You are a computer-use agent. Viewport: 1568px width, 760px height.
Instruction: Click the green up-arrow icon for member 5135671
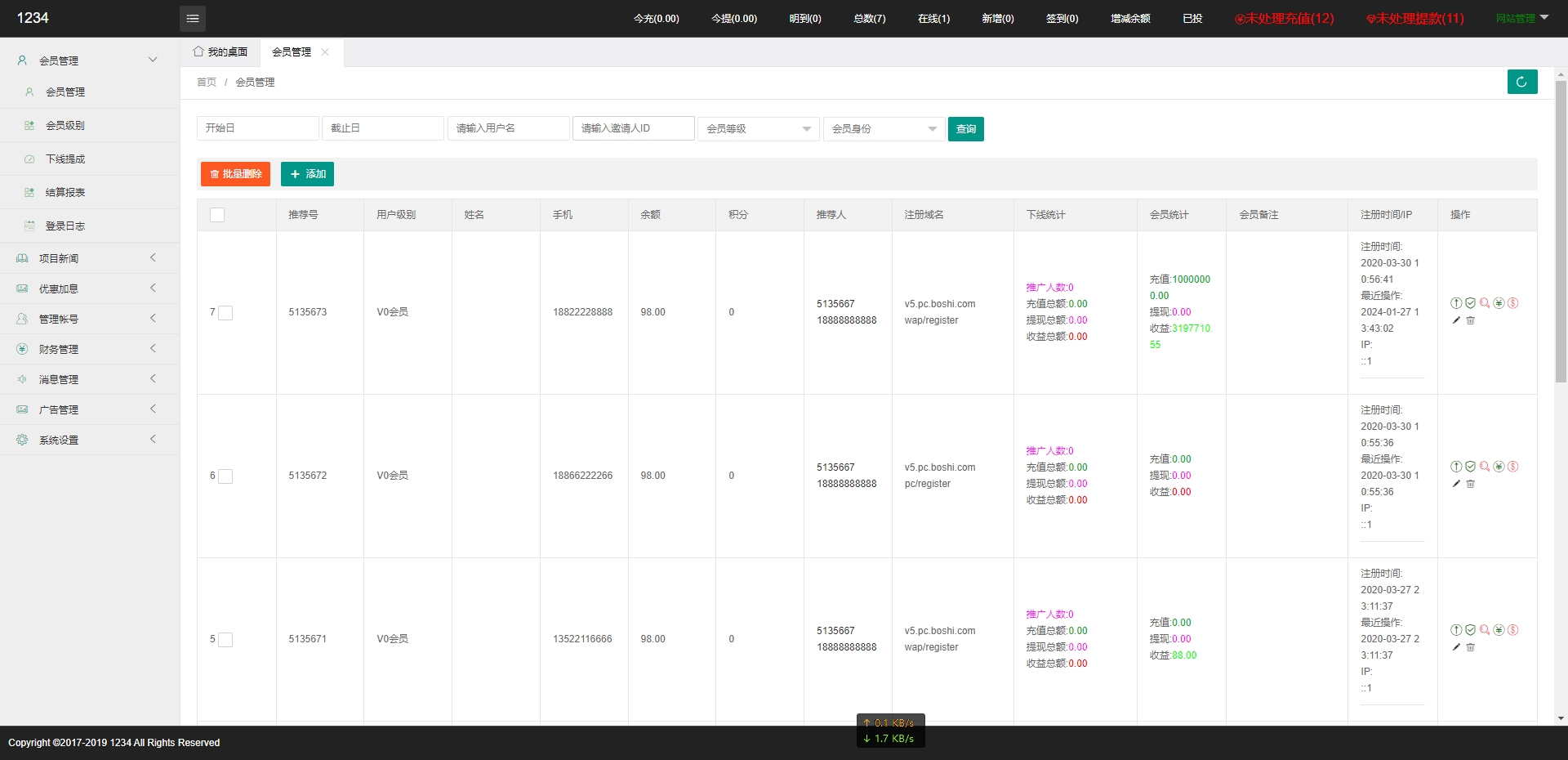(1456, 630)
